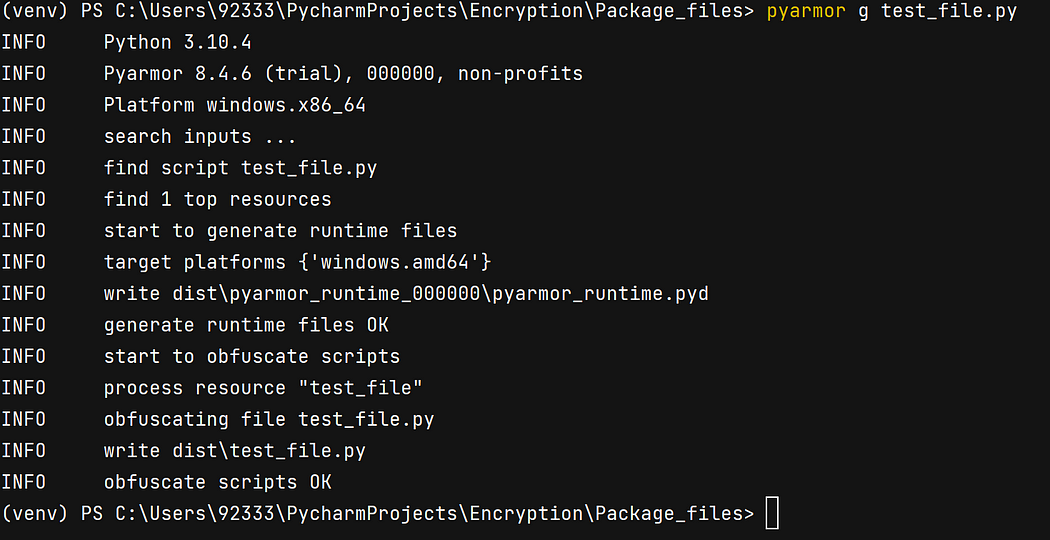Click the blinking cursor at the last prompt
The width and height of the screenshot is (1050, 540).
point(772,513)
